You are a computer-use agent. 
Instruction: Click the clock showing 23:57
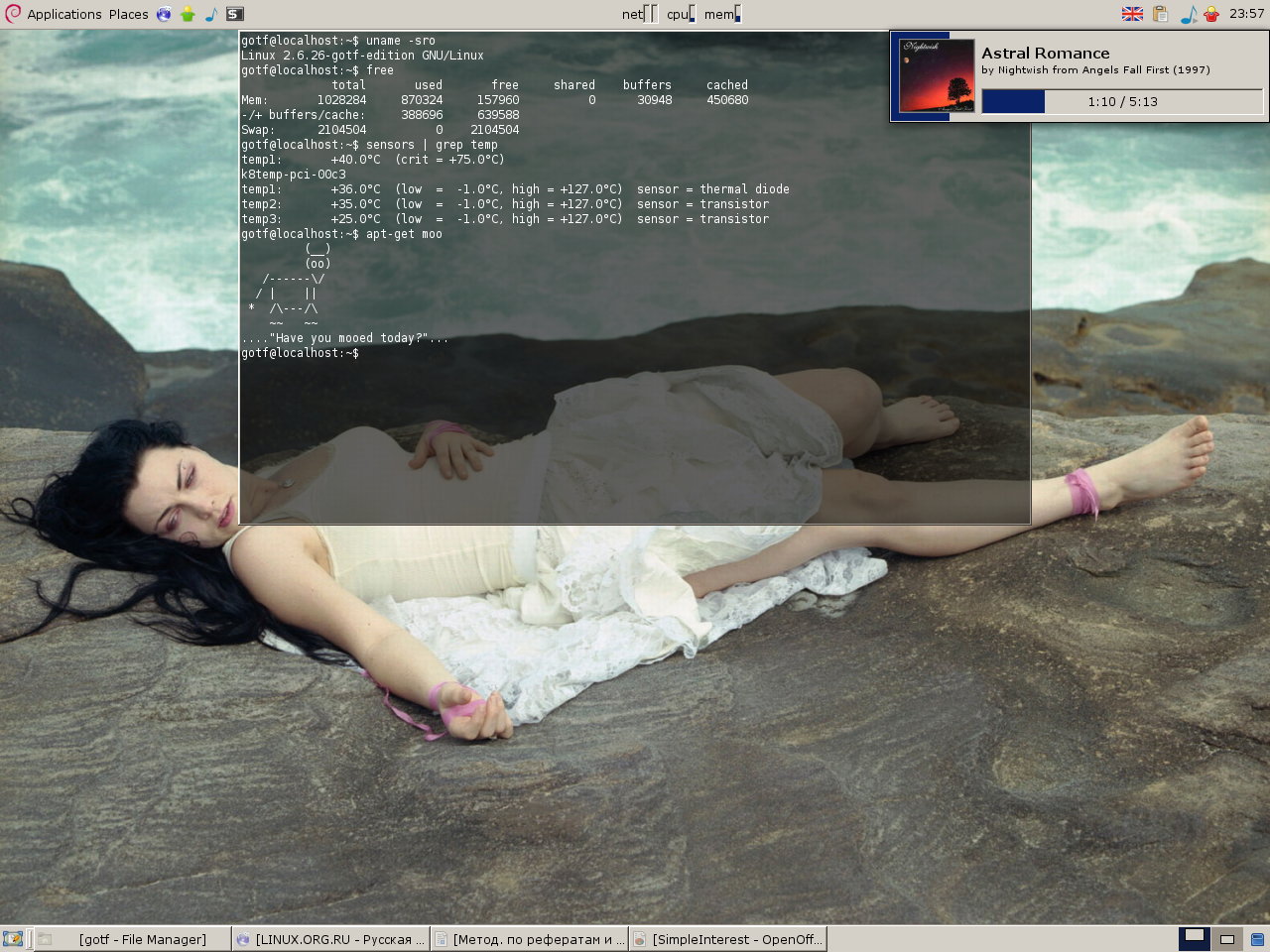(x=1246, y=14)
